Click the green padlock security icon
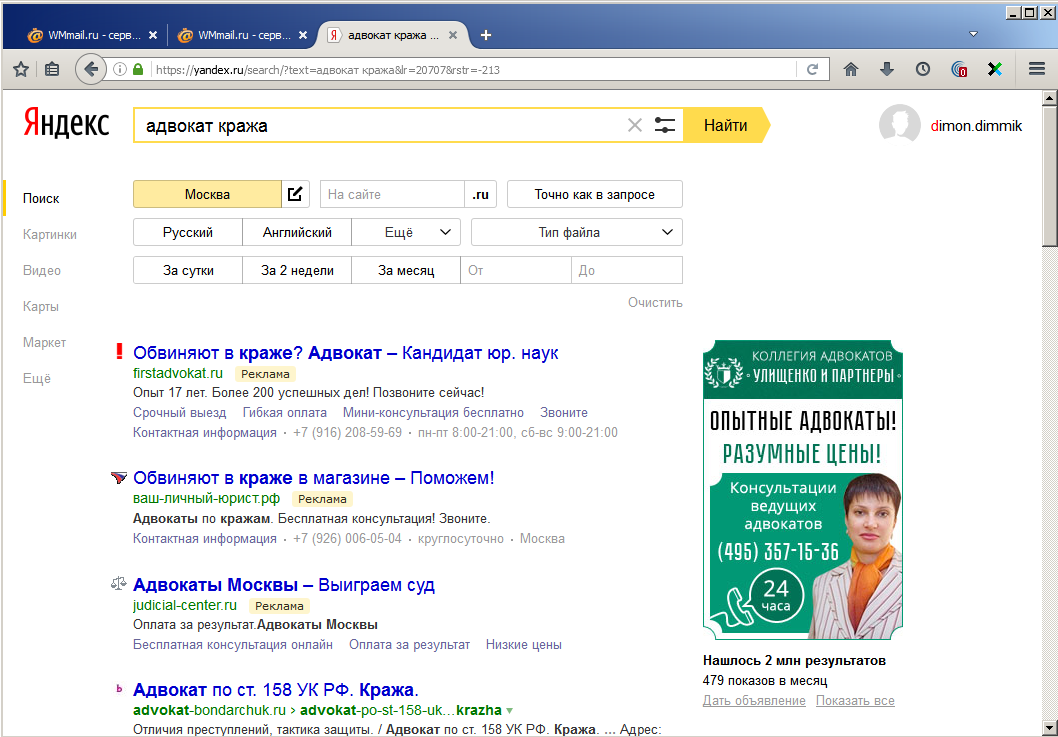Viewport: 1058px width, 737px height. click(138, 69)
